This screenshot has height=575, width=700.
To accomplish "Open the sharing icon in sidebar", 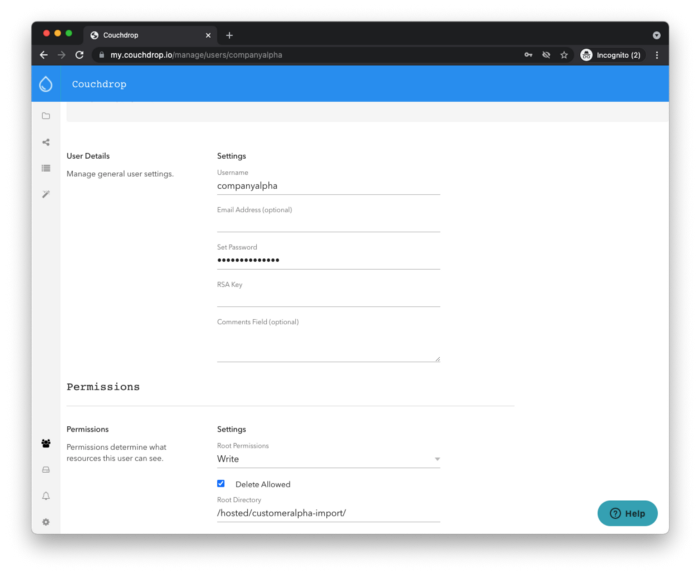I will tap(46, 142).
